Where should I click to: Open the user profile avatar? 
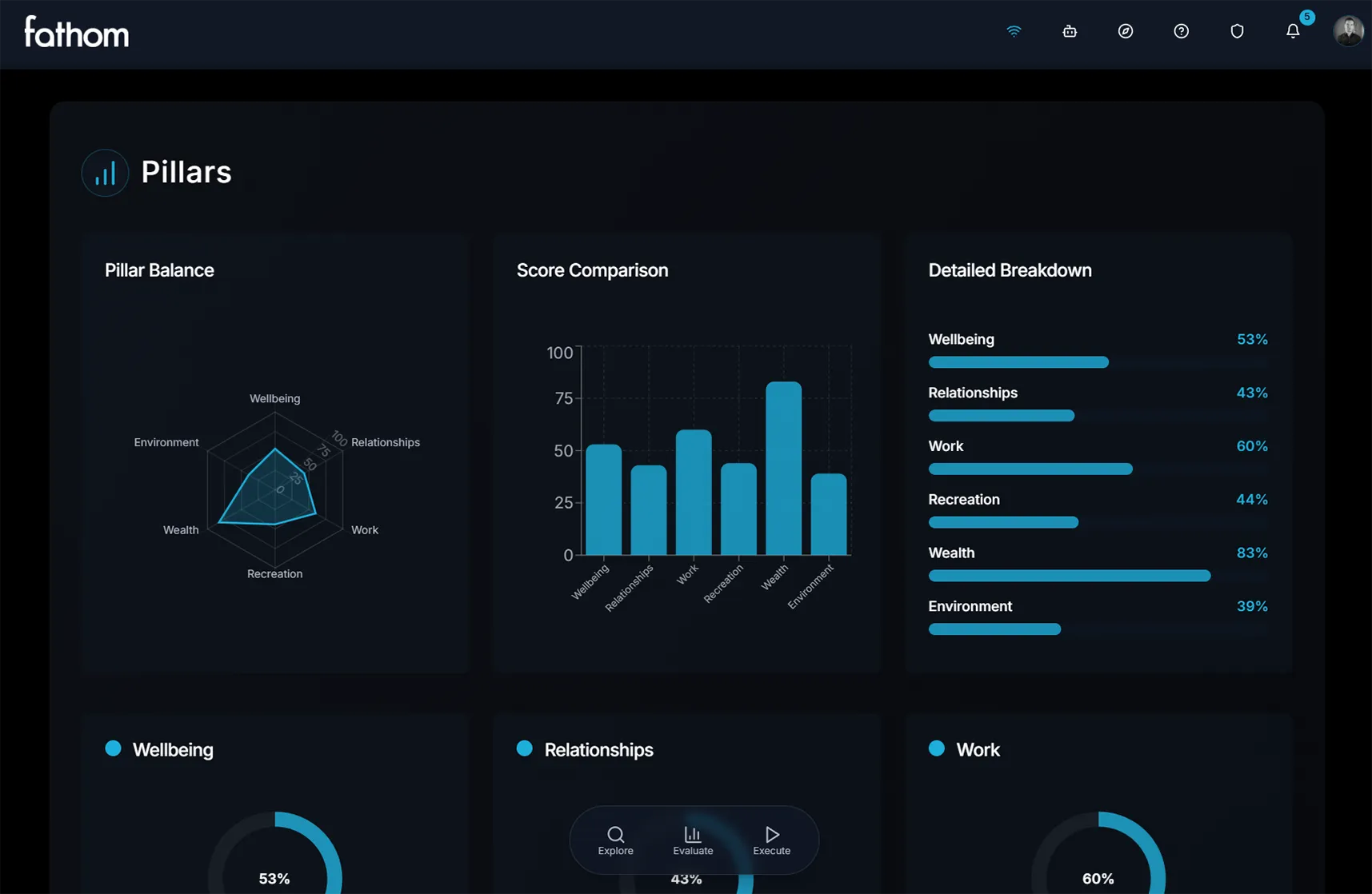[1348, 31]
